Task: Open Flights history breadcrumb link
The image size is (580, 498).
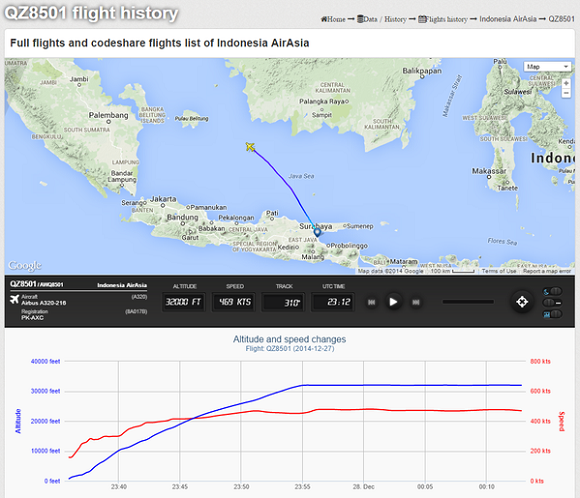Action: click(443, 19)
